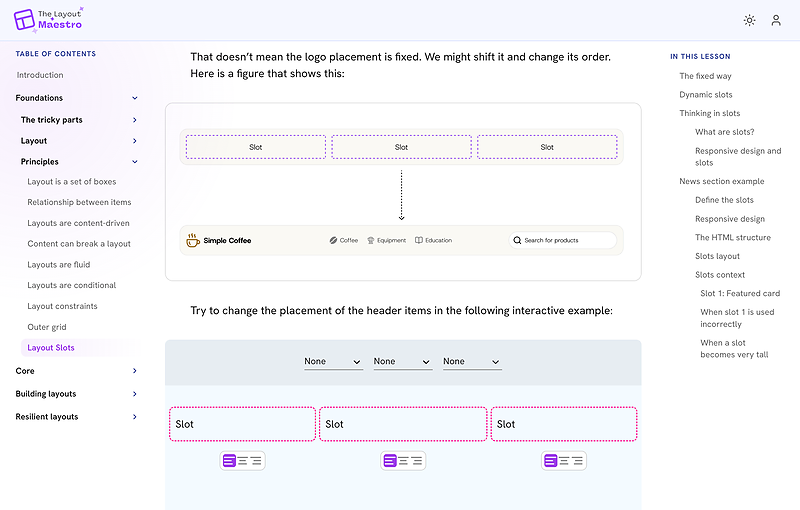Toggle alignment control under first slot
The width and height of the screenshot is (800, 510).
[x=242, y=461]
